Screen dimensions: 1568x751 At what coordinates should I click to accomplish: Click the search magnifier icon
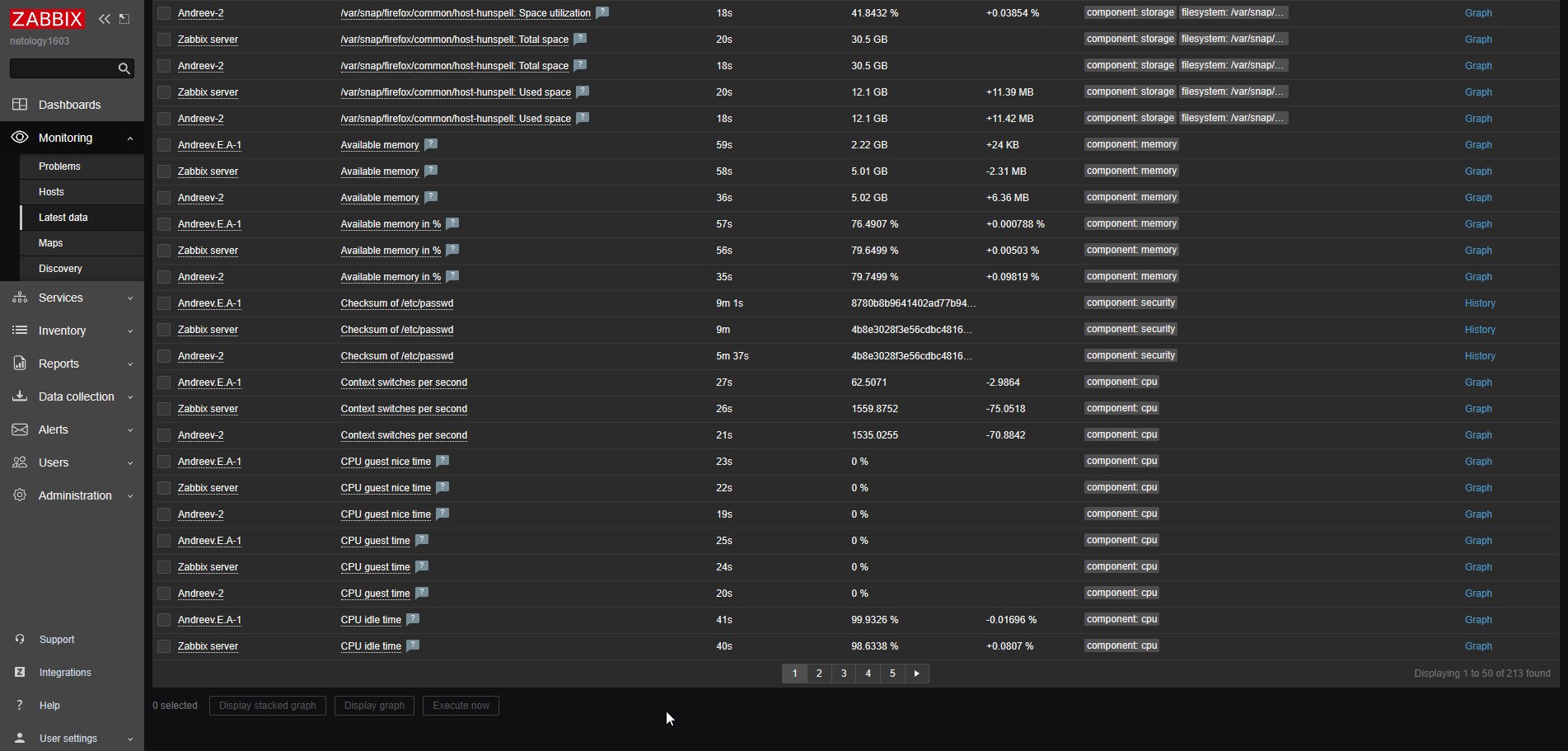tap(124, 68)
